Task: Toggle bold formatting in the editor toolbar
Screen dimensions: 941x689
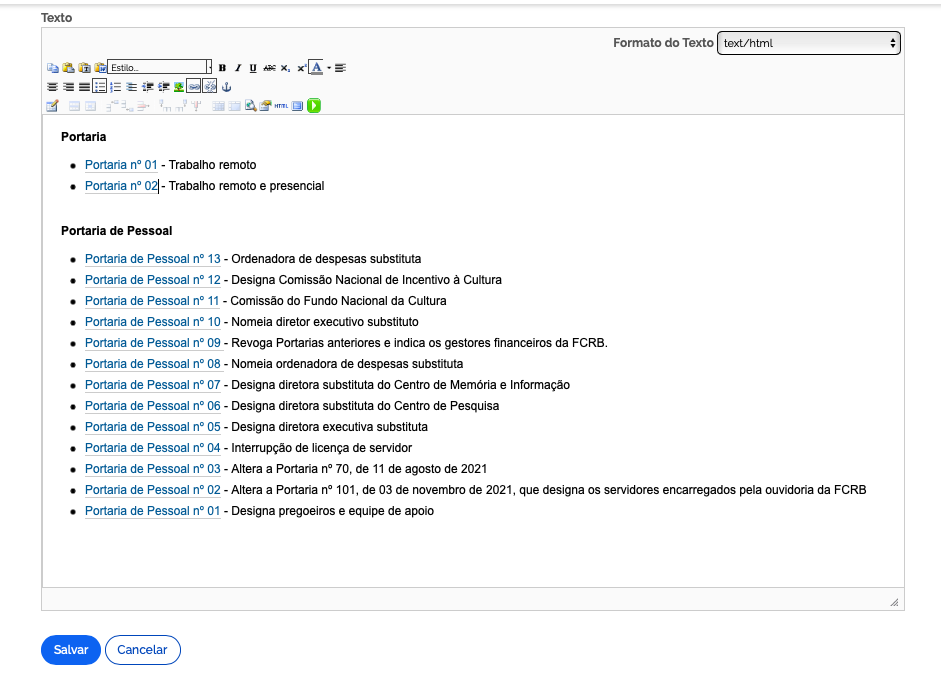Action: coord(222,68)
